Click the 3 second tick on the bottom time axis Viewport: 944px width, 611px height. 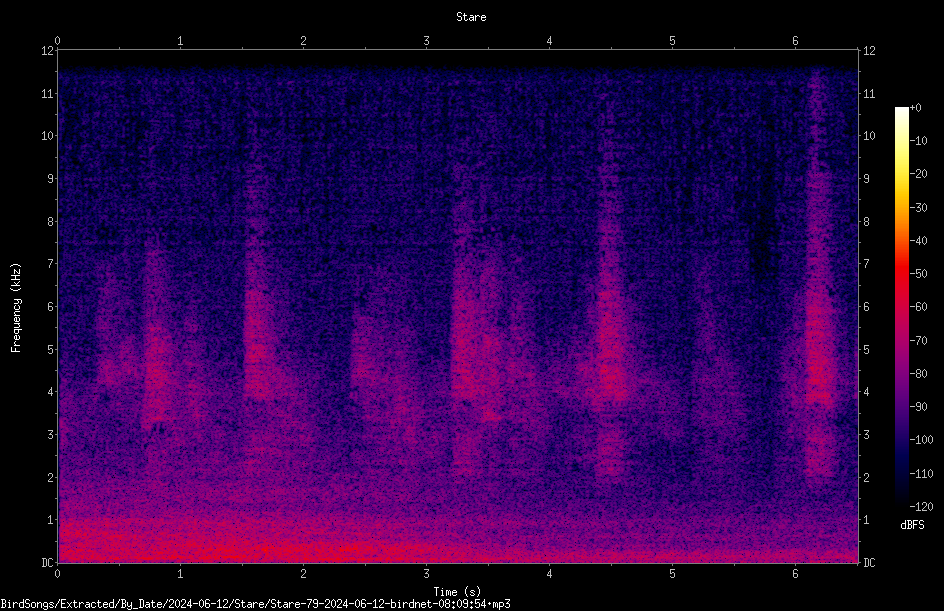pyautogui.click(x=426, y=574)
